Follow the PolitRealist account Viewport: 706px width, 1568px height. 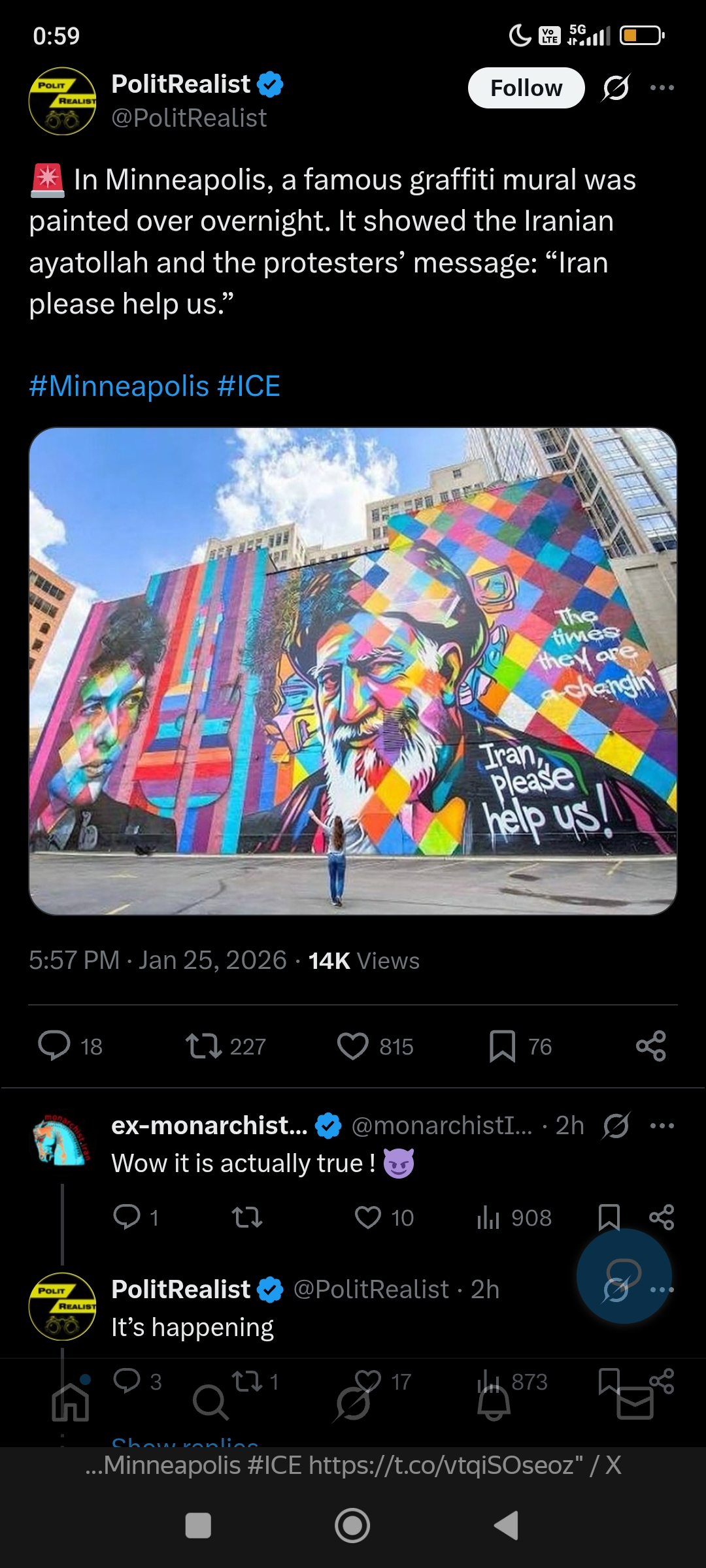(x=526, y=88)
